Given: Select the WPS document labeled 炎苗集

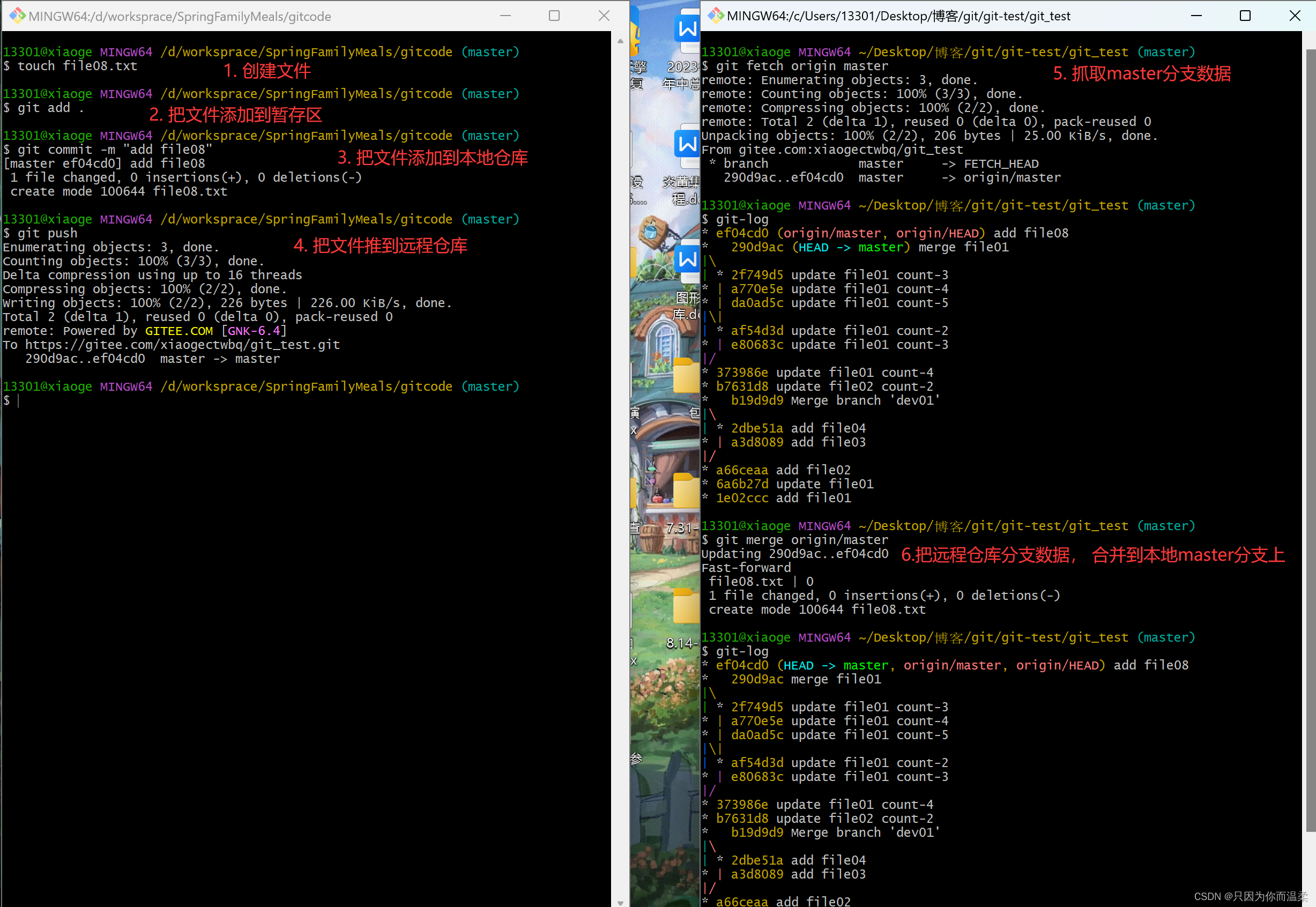Looking at the screenshot, I should tap(688, 145).
